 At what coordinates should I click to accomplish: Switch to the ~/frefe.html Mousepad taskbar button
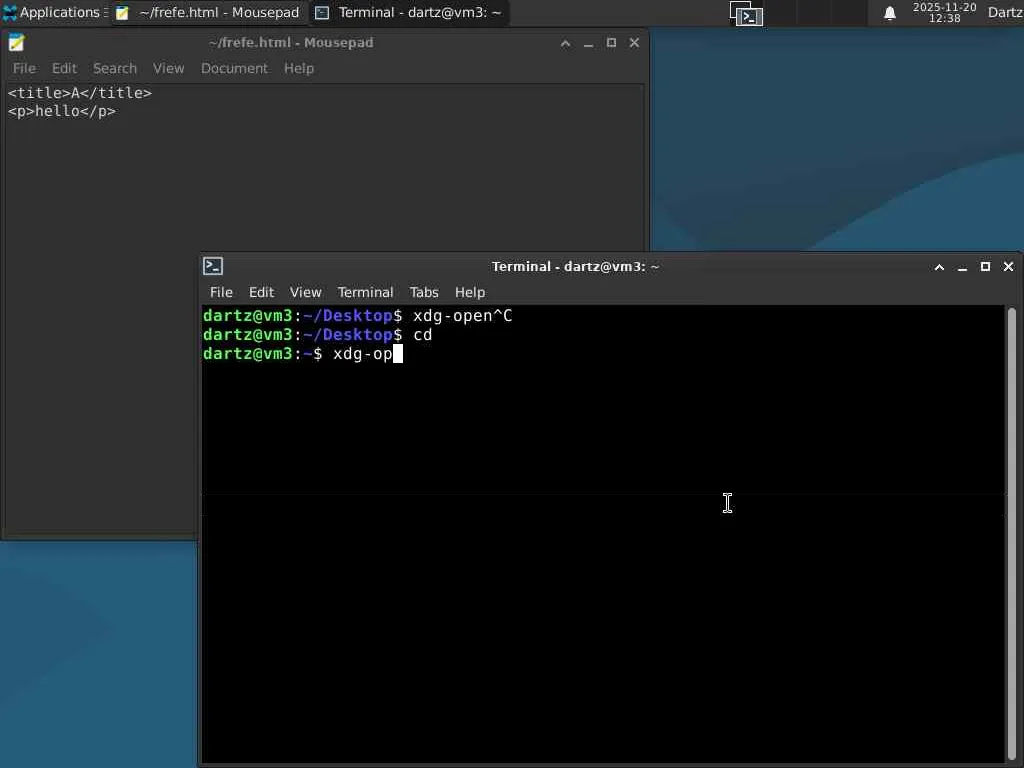click(208, 12)
